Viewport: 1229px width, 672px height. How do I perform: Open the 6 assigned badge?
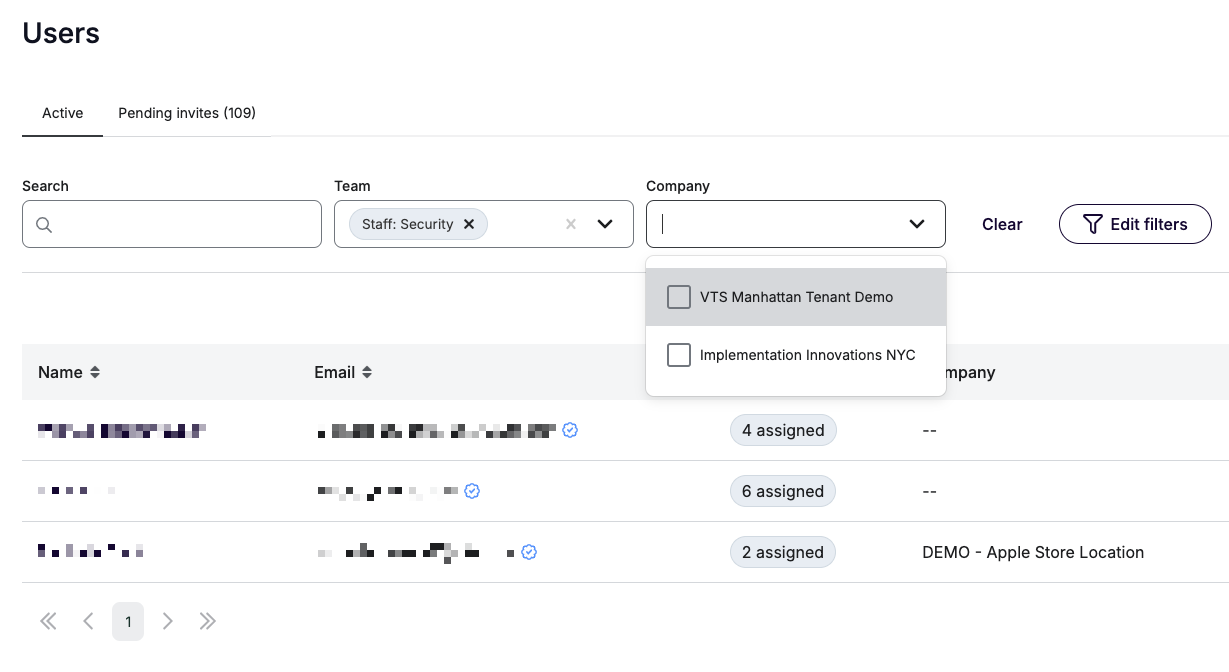coord(783,491)
